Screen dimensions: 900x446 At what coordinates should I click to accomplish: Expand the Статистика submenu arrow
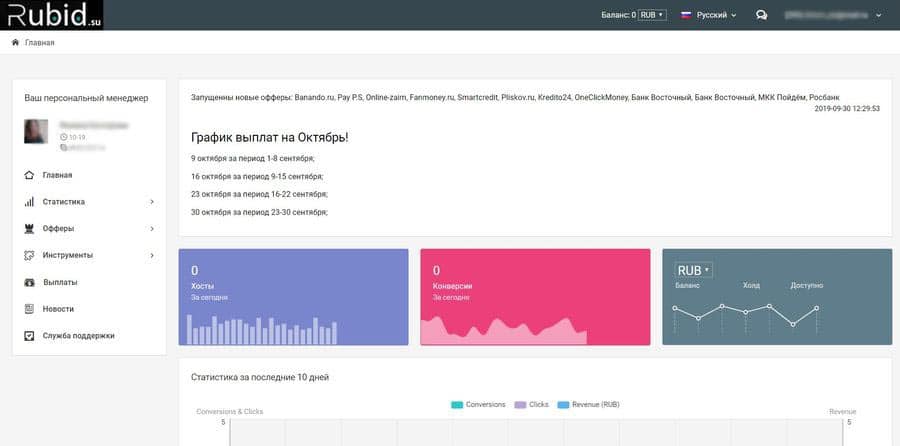(x=152, y=202)
